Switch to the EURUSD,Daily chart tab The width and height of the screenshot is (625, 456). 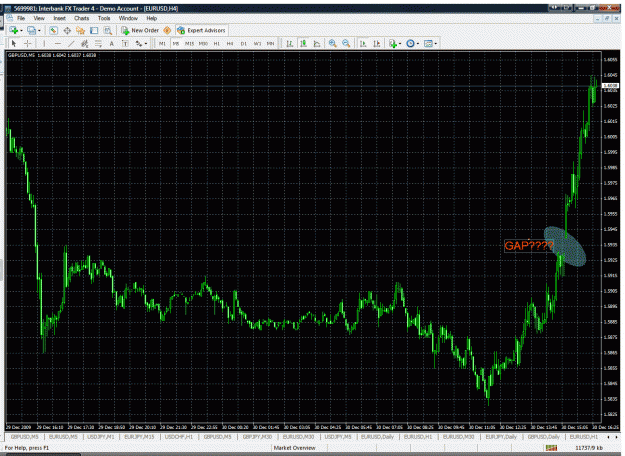point(377,437)
